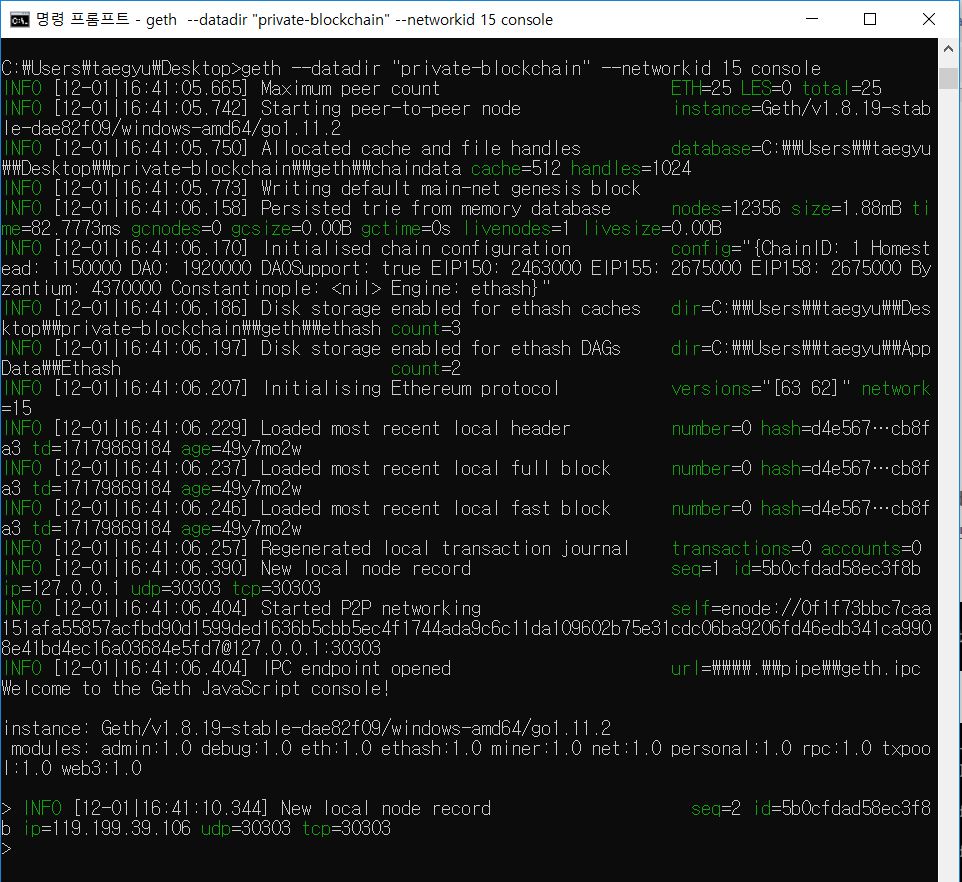Click the 'cache=512' value
Image resolution: width=962 pixels, height=882 pixels.
click(x=516, y=169)
